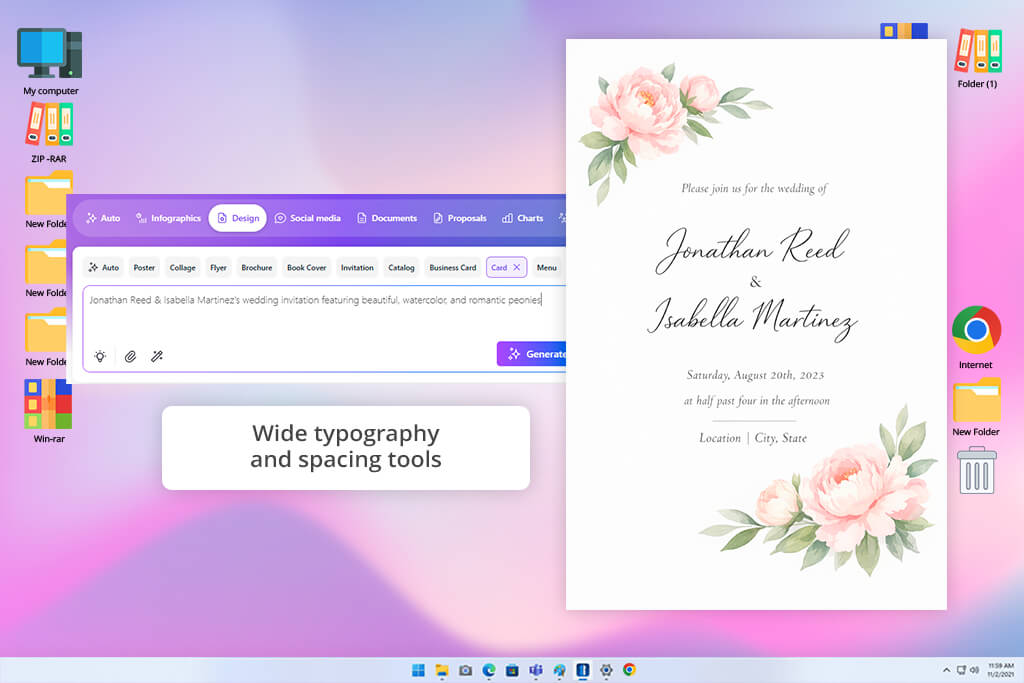Viewport: 1024px width, 683px height.
Task: Click 'at half past four in the afternoon'
Action: pos(757,401)
